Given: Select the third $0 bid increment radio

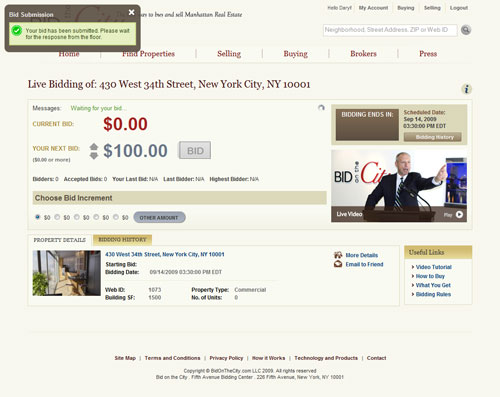Looking at the screenshot, I should tap(77, 217).
